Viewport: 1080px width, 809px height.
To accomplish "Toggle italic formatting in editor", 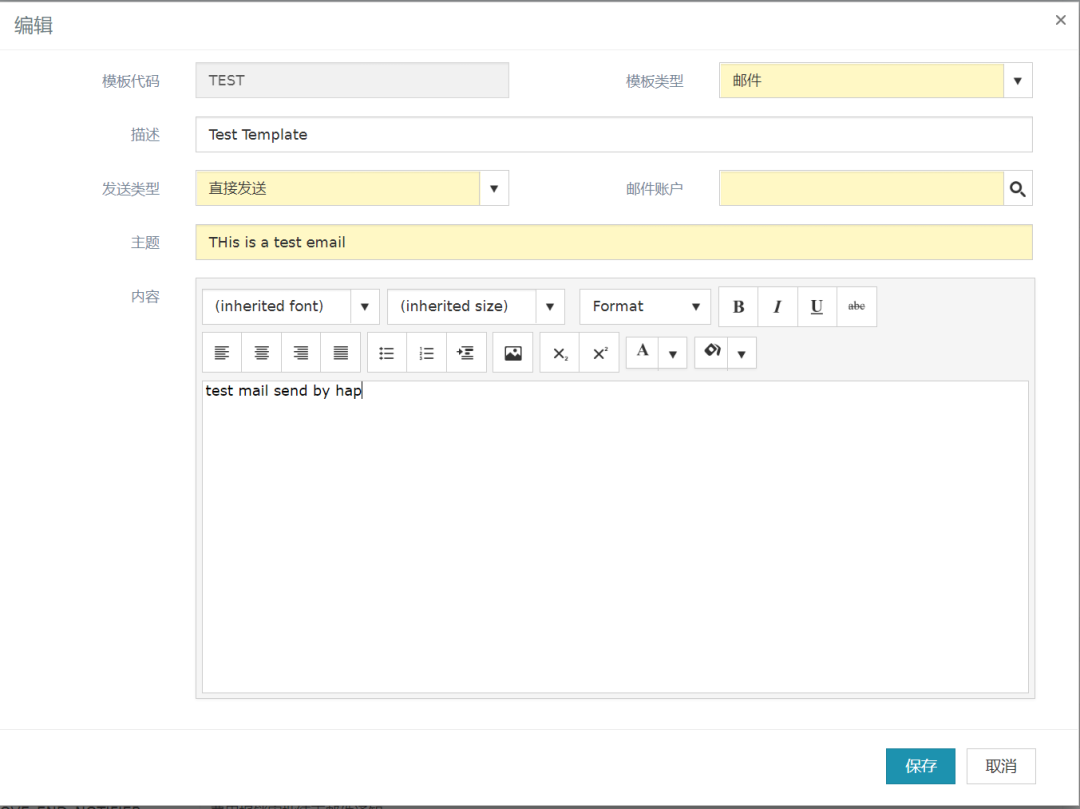I will pos(777,306).
